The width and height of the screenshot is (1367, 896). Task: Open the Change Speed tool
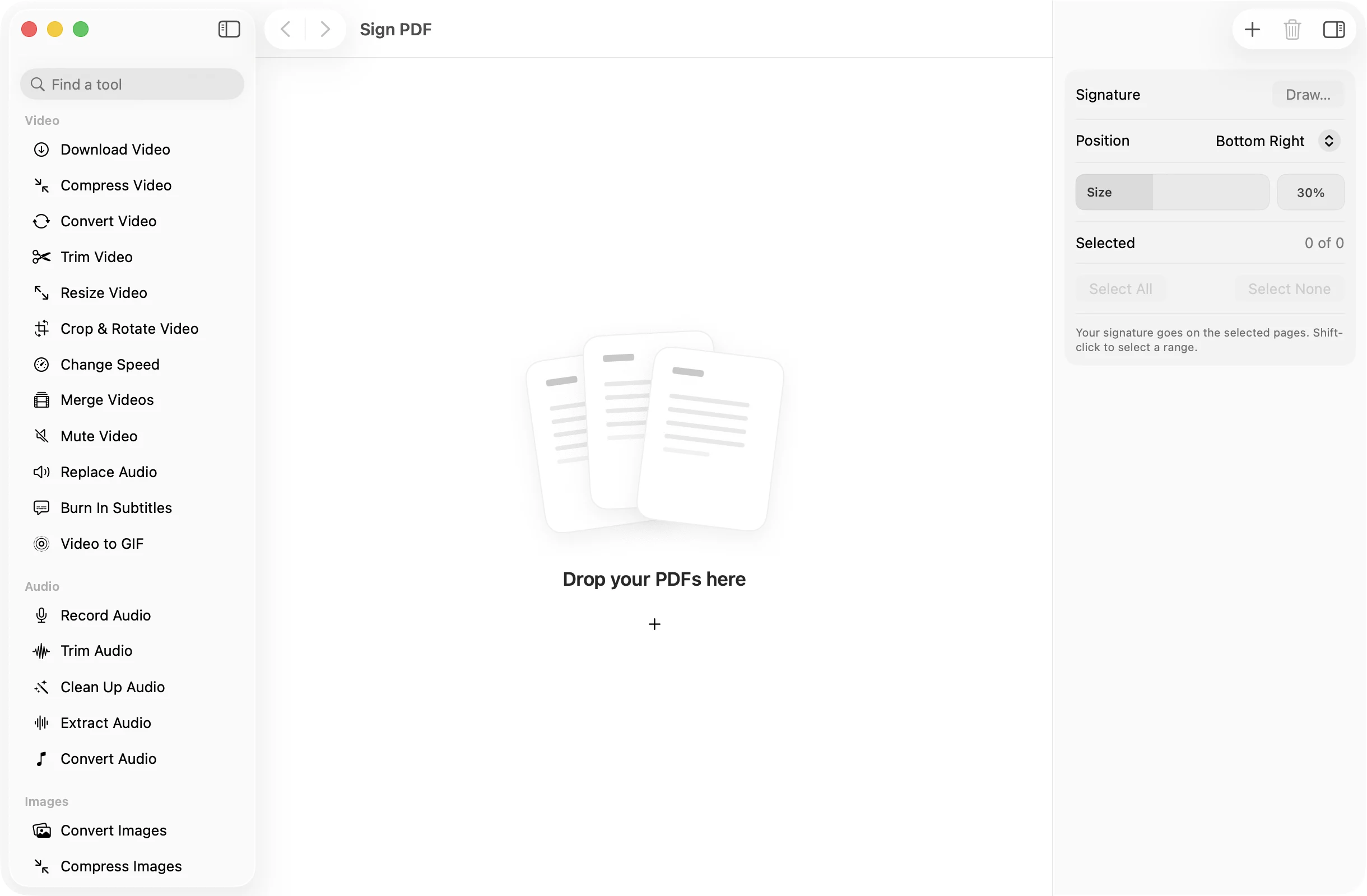[132, 365]
